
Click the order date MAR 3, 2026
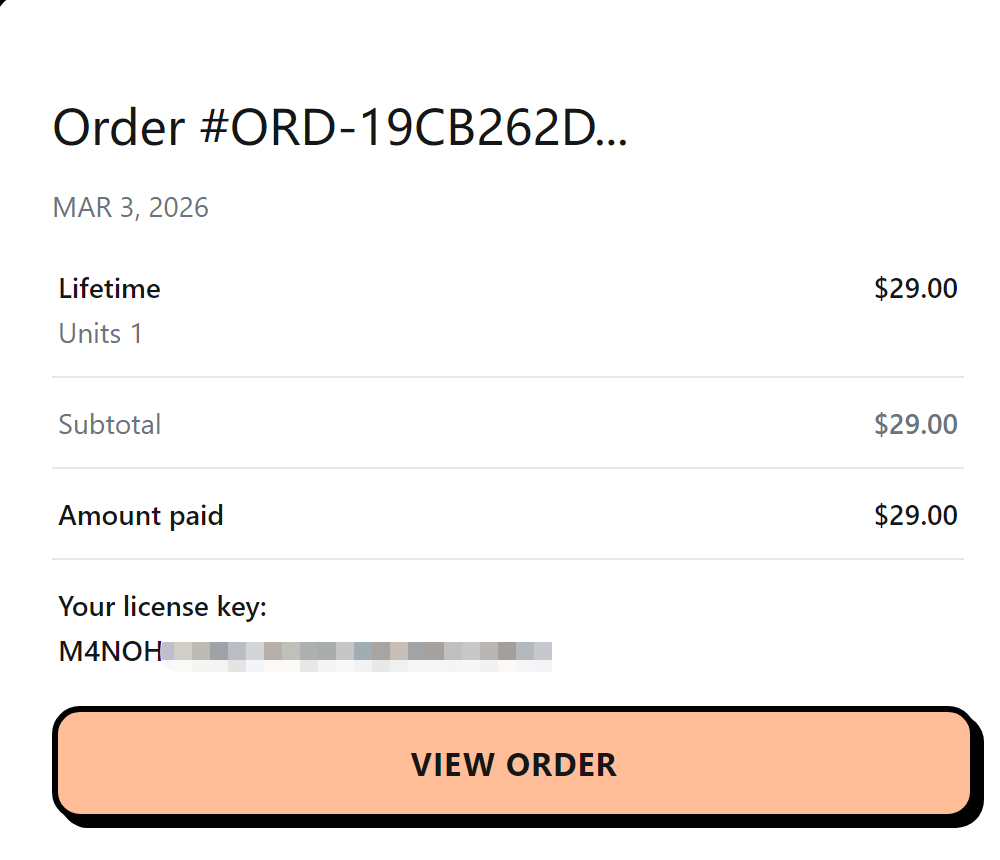coord(130,207)
